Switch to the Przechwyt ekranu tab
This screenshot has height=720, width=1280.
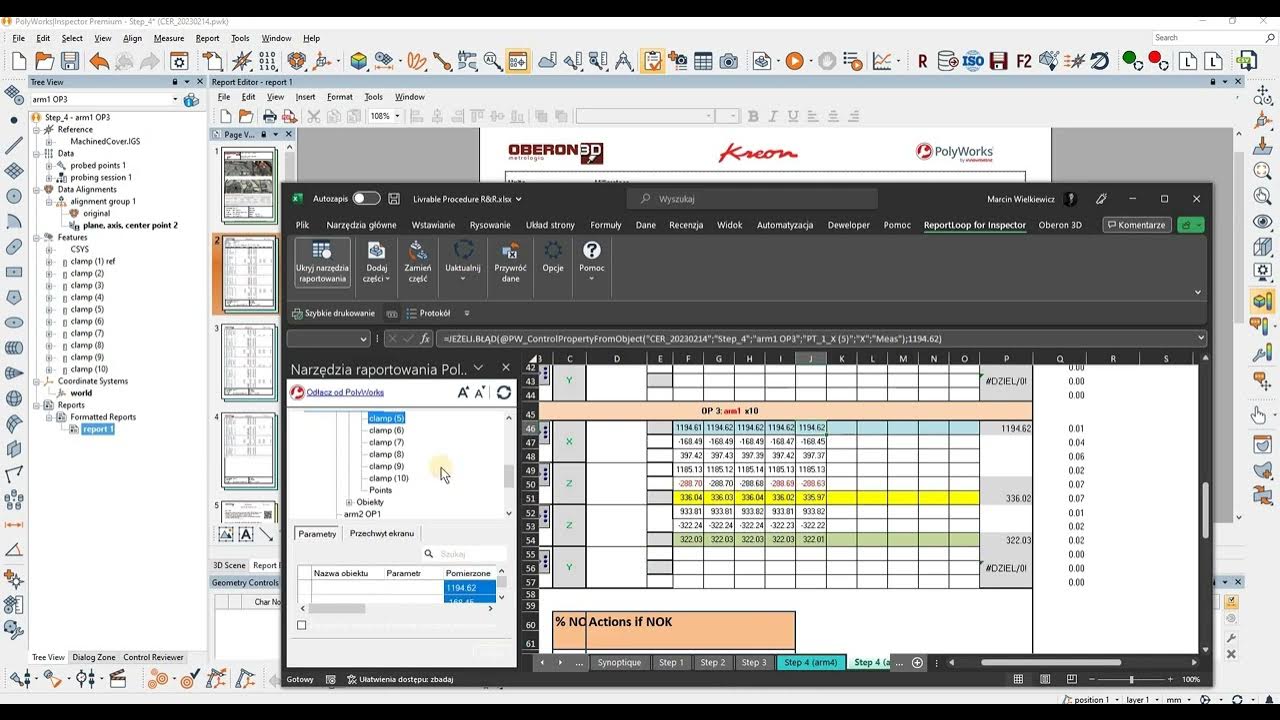point(381,533)
